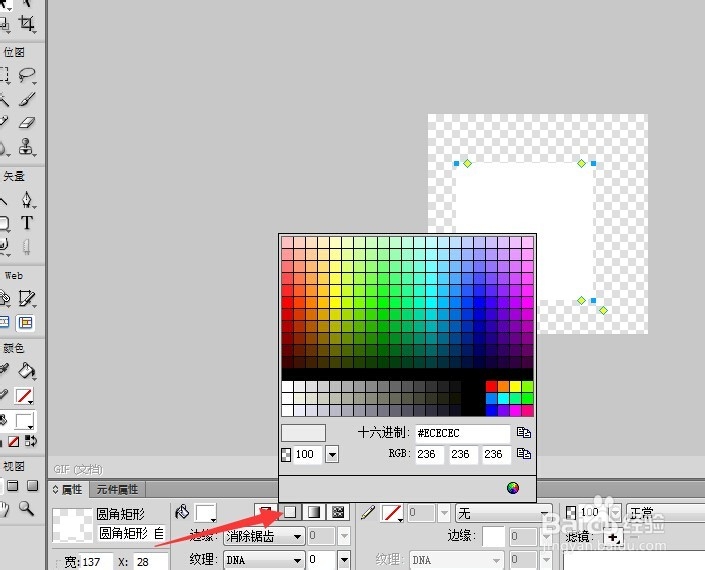
Task: Select the Marquee tool
Action: tap(4, 75)
